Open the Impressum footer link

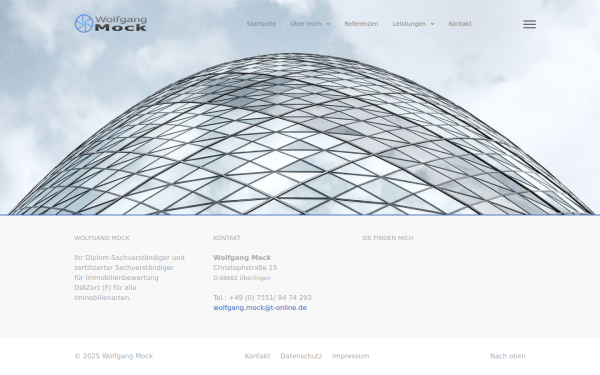(351, 356)
